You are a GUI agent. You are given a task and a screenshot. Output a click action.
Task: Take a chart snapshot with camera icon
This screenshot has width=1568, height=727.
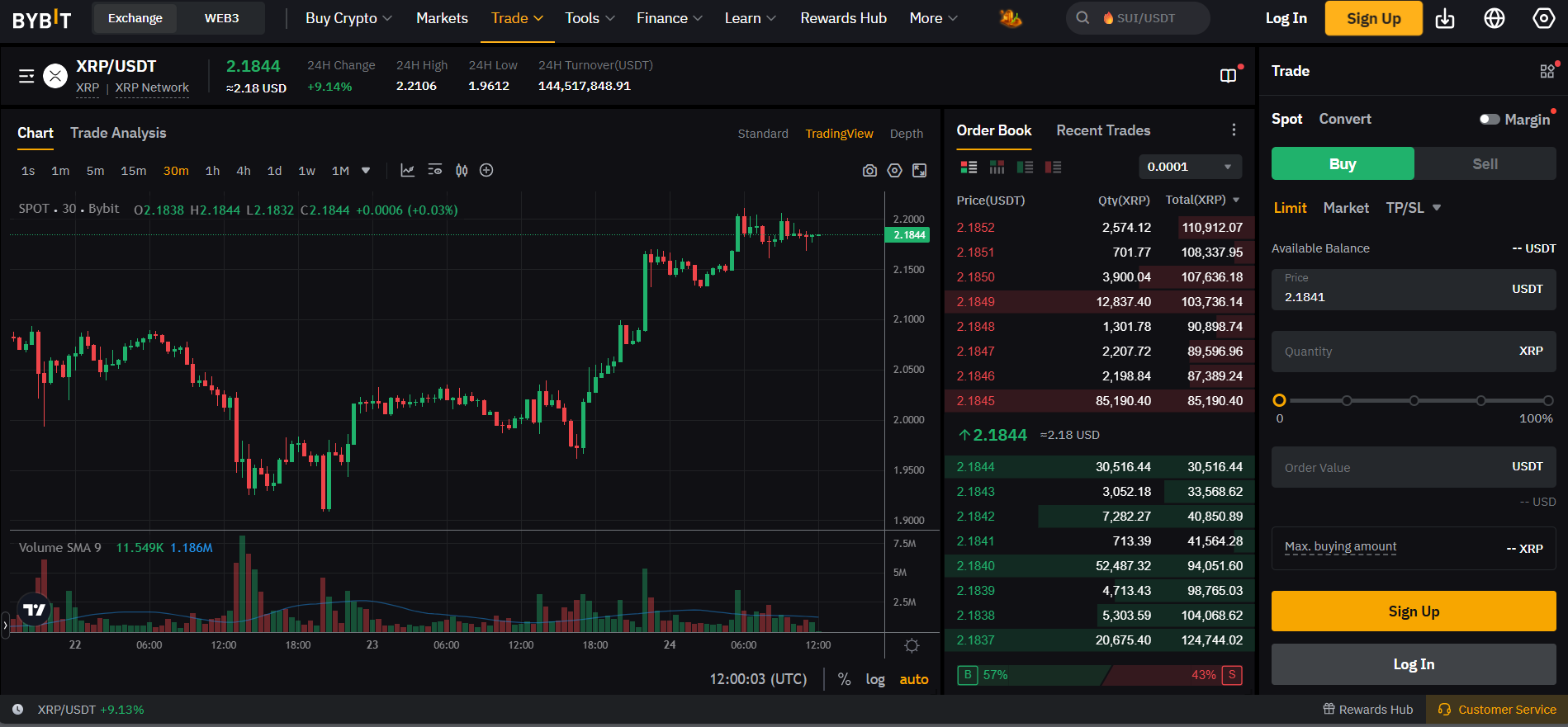tap(869, 170)
